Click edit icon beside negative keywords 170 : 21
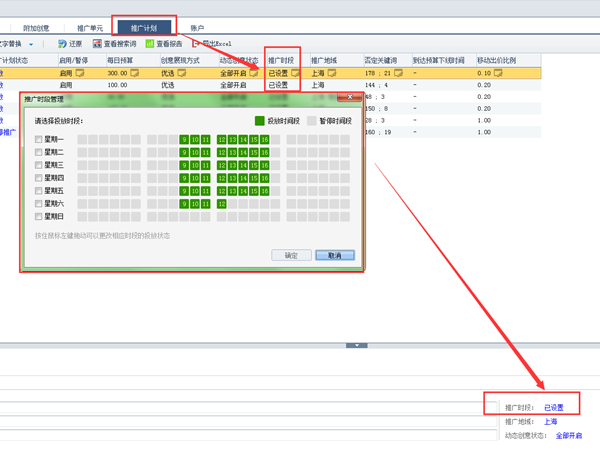The image size is (600, 455). click(398, 73)
